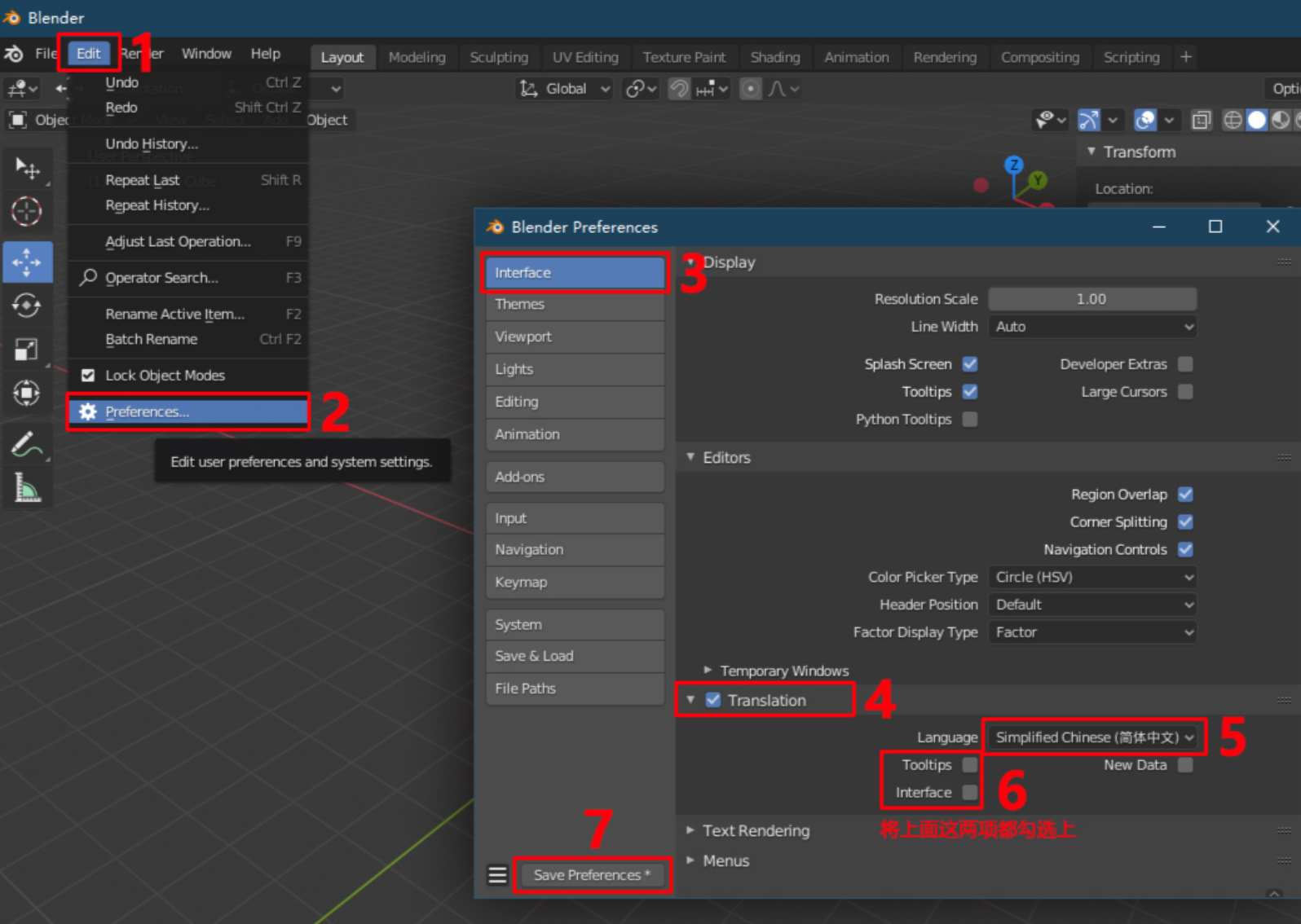The image size is (1301, 924).
Task: Open the object visibility eye dropdown
Action: [1051, 121]
